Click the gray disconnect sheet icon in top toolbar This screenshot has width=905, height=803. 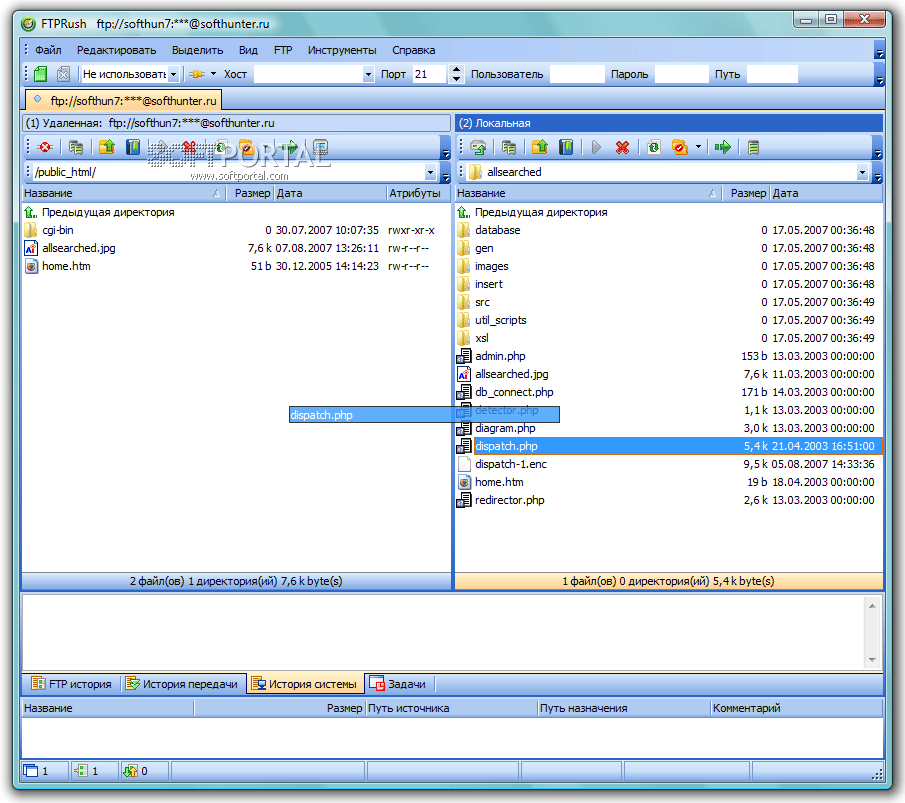click(63, 74)
